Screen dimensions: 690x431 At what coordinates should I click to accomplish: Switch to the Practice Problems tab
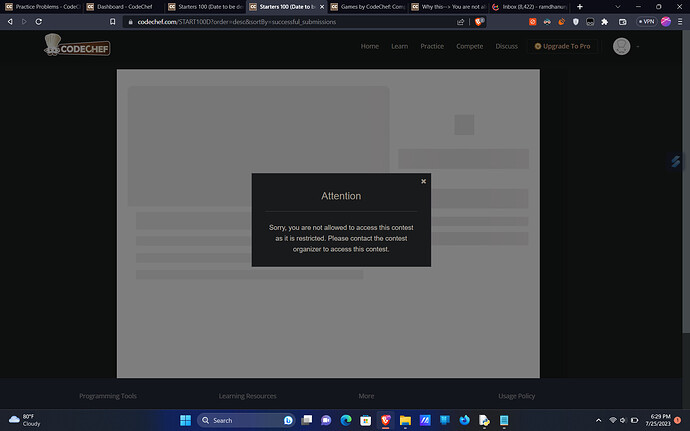[x=42, y=7]
